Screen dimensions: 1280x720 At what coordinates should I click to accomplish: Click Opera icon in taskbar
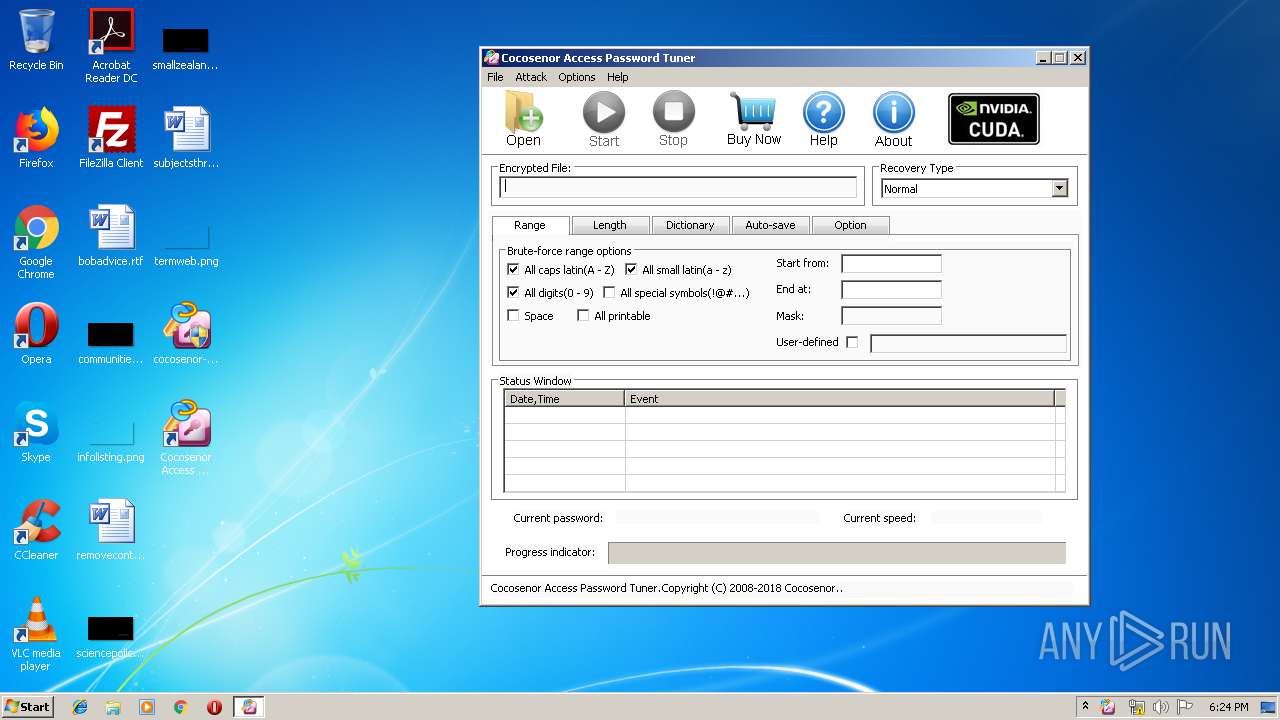pos(214,707)
